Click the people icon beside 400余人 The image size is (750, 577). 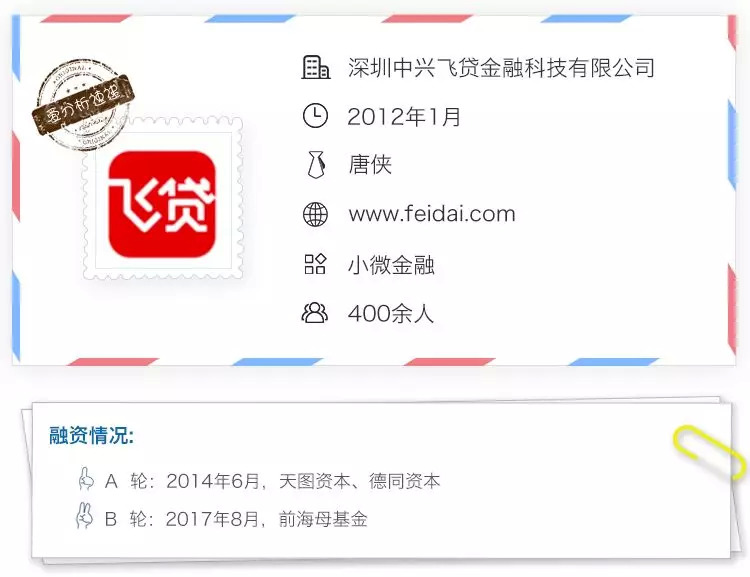[315, 313]
